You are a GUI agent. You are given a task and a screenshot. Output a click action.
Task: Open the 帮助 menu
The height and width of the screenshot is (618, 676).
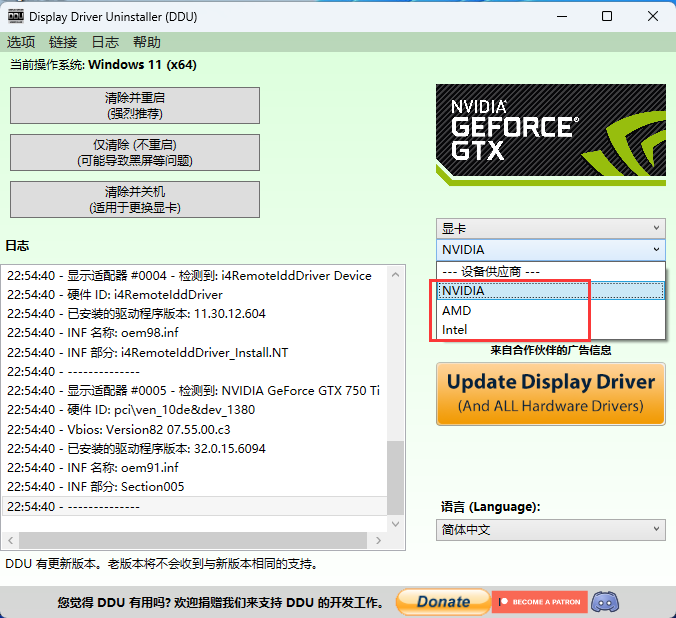coord(147,42)
